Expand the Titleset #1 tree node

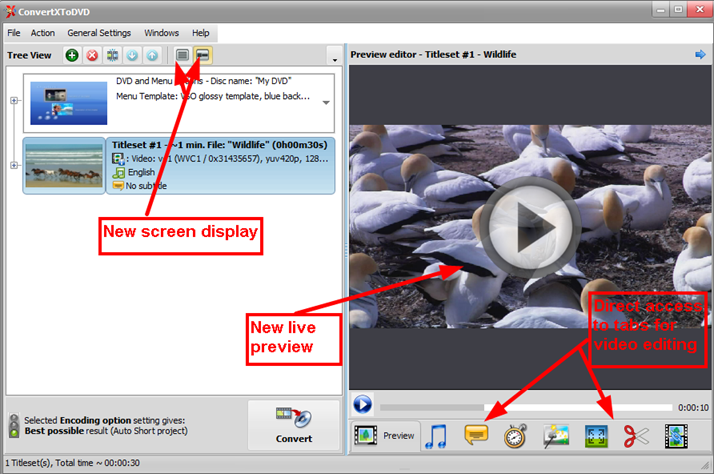click(x=14, y=165)
